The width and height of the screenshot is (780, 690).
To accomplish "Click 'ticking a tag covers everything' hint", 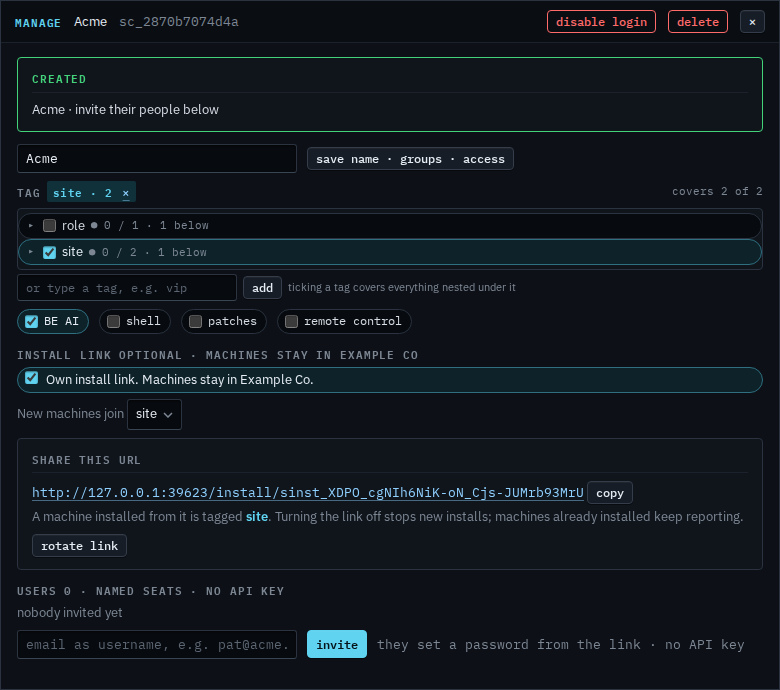I will click(x=401, y=288).
